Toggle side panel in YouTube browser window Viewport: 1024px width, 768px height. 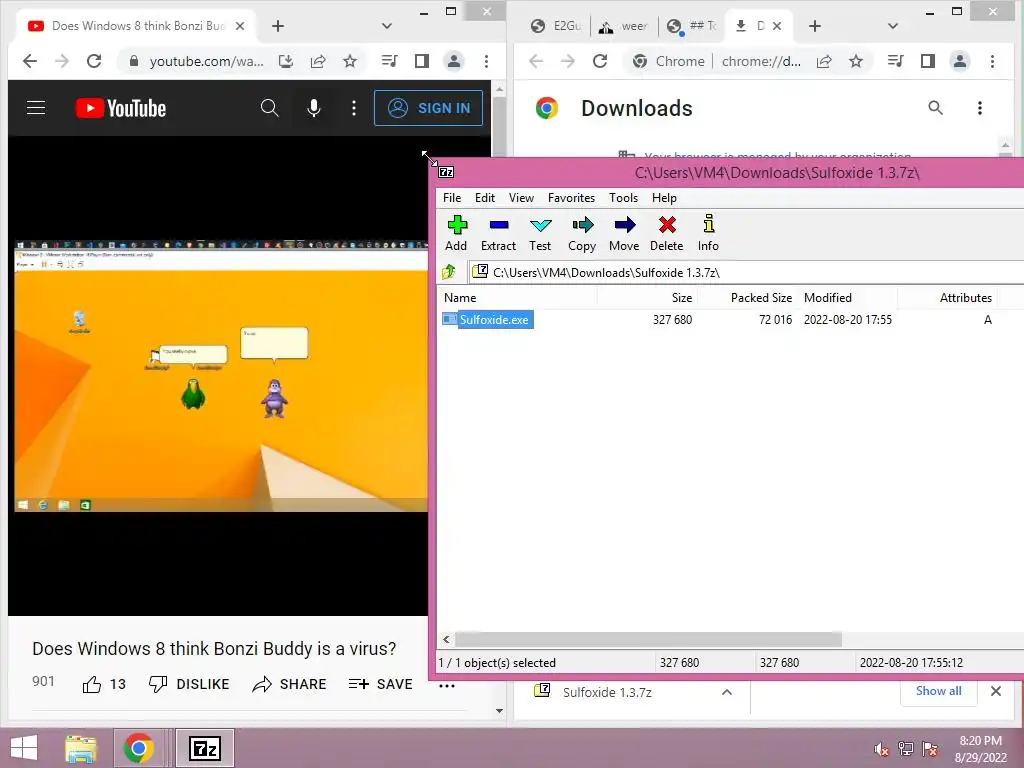coord(422,61)
